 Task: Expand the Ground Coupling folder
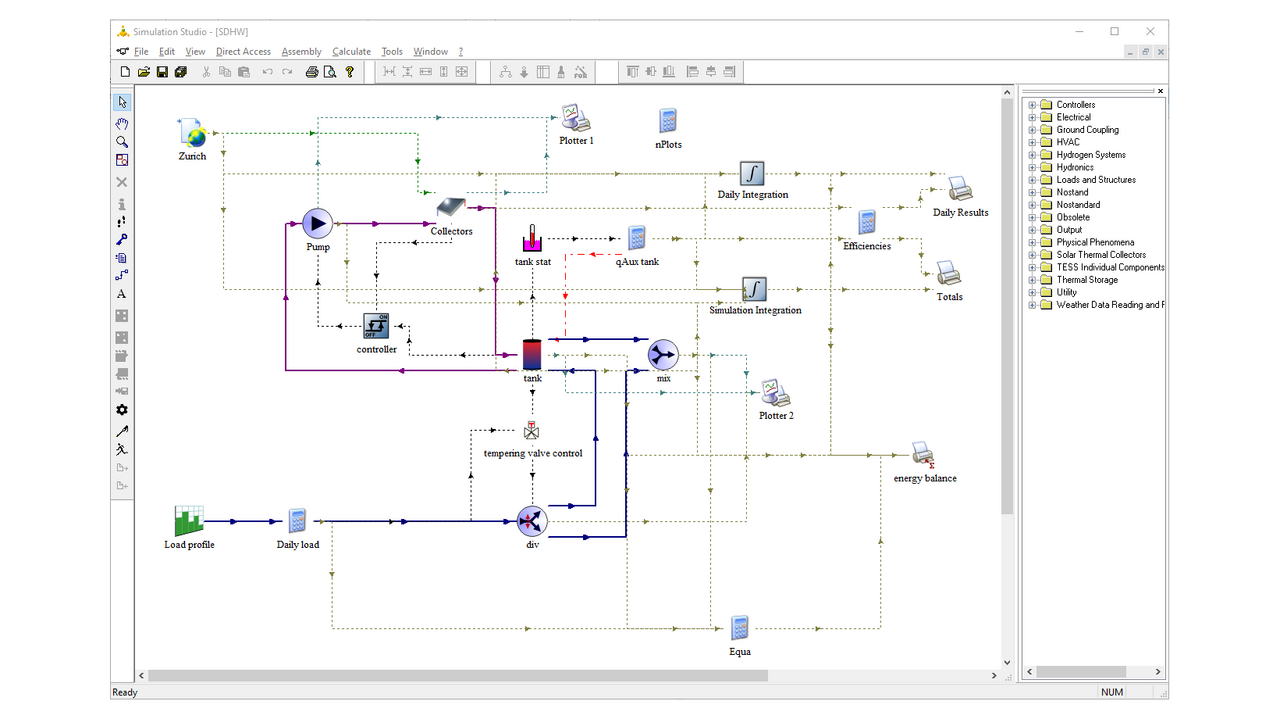[x=1032, y=130]
